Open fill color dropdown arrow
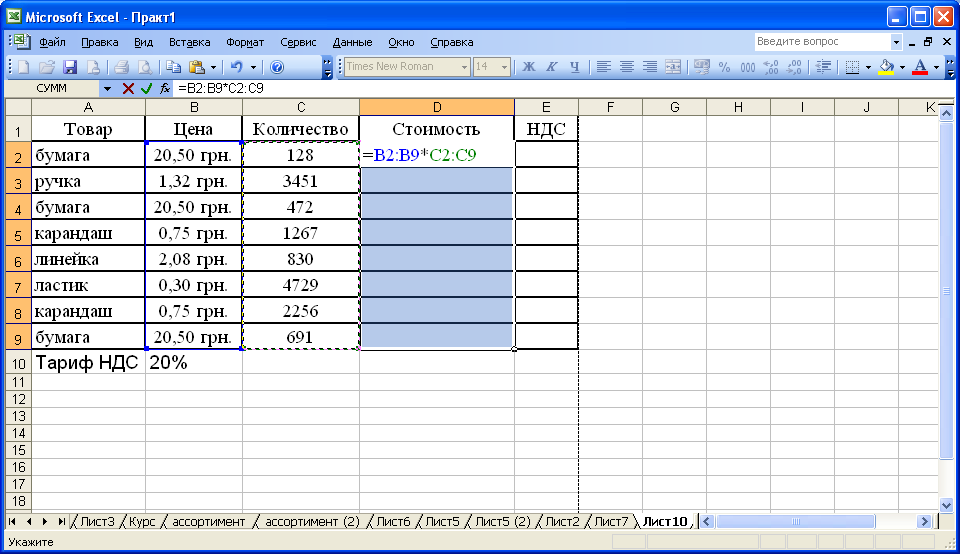Viewport: 960px width, 554px height. (902, 67)
